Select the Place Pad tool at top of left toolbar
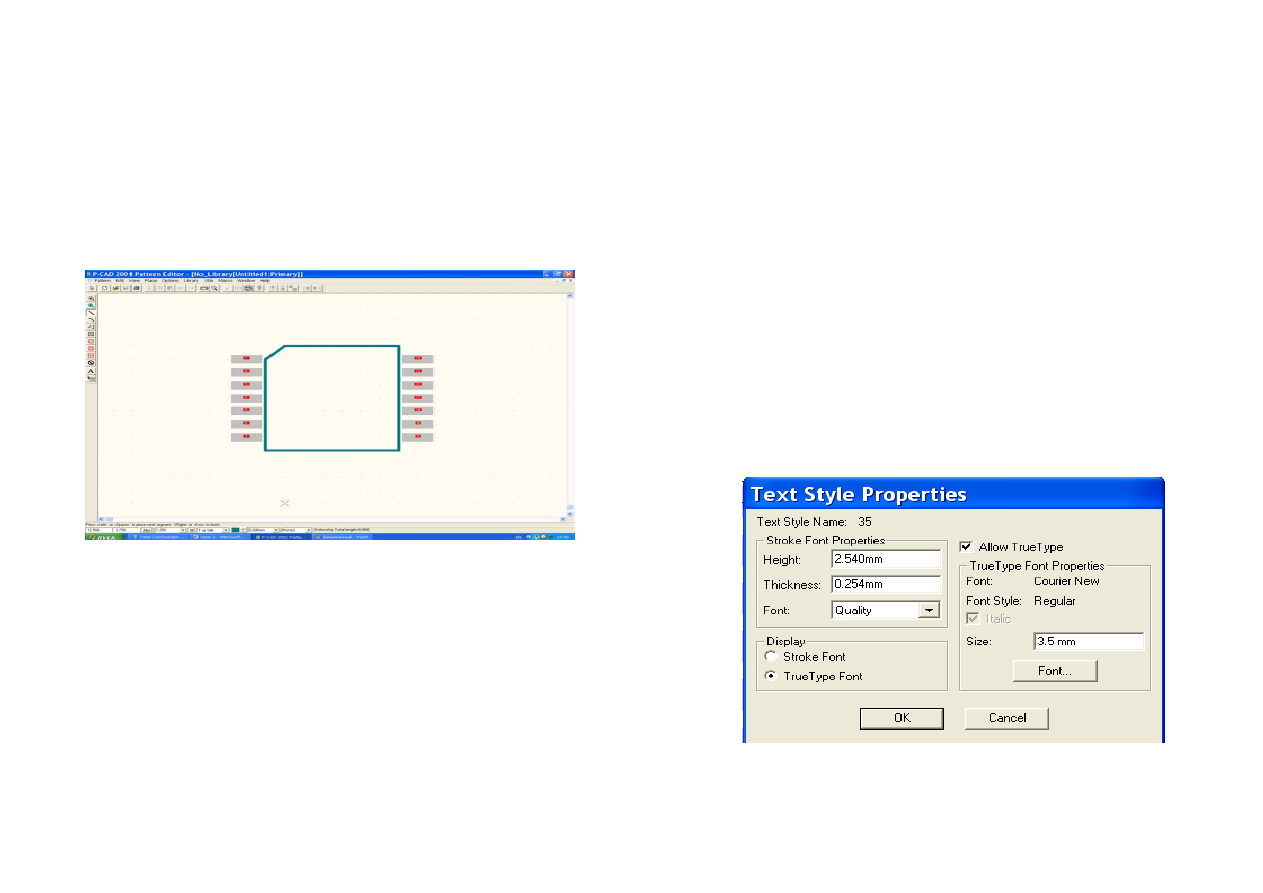 pos(91,298)
